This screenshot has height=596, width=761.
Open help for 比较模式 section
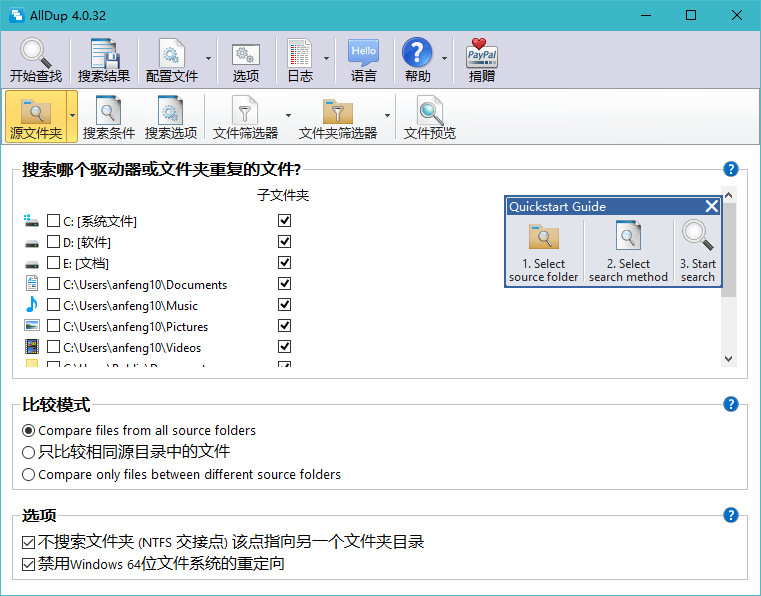coord(730,404)
